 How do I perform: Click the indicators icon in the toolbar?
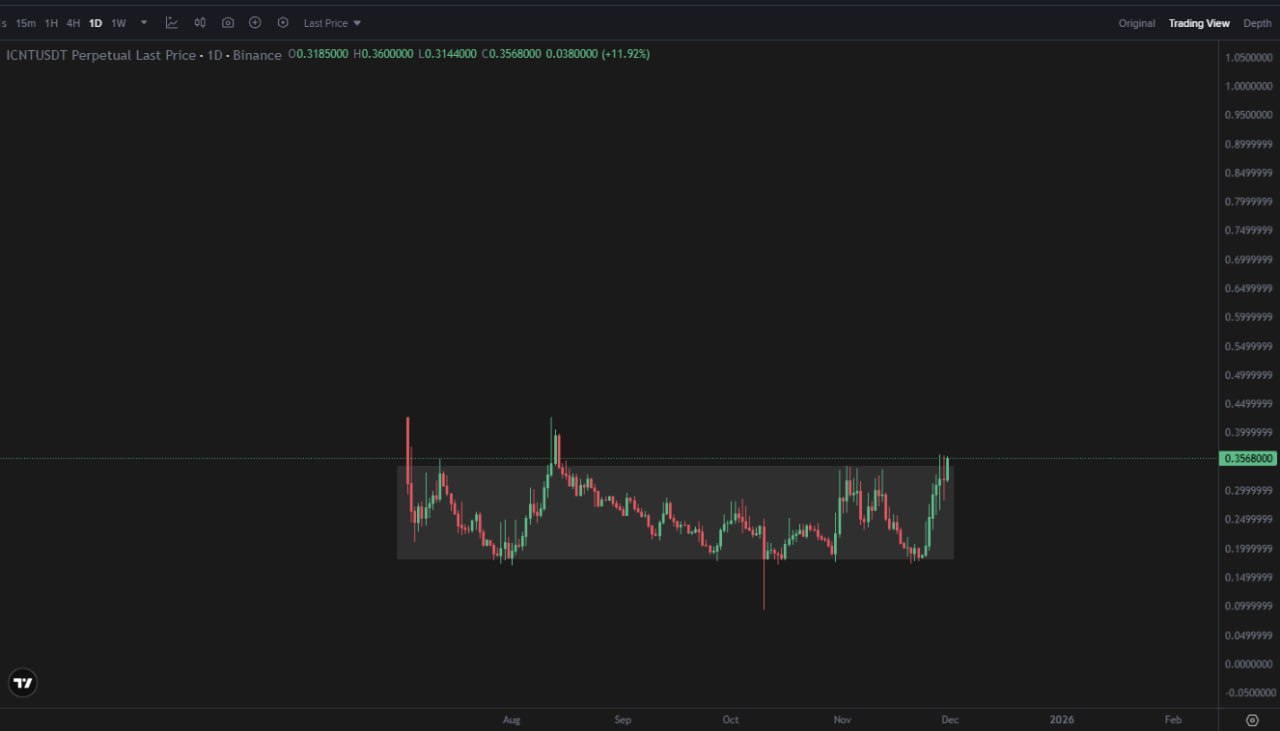tap(171, 22)
